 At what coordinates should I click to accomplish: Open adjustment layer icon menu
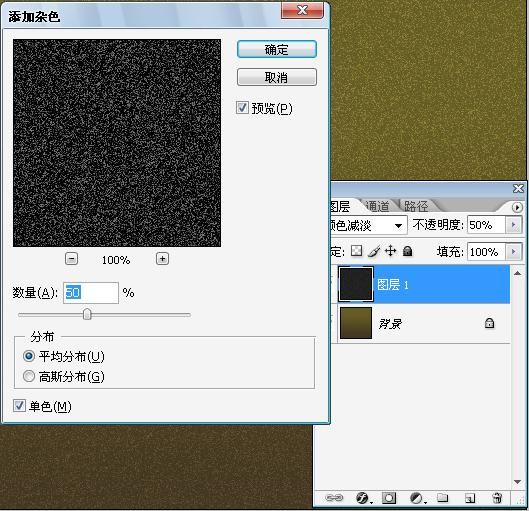417,498
